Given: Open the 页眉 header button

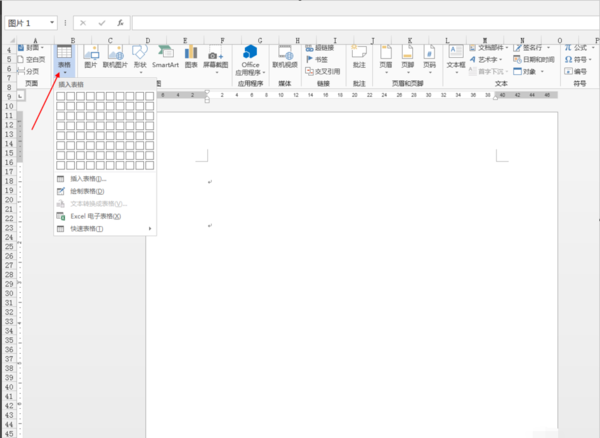Looking at the screenshot, I should click(x=386, y=58).
